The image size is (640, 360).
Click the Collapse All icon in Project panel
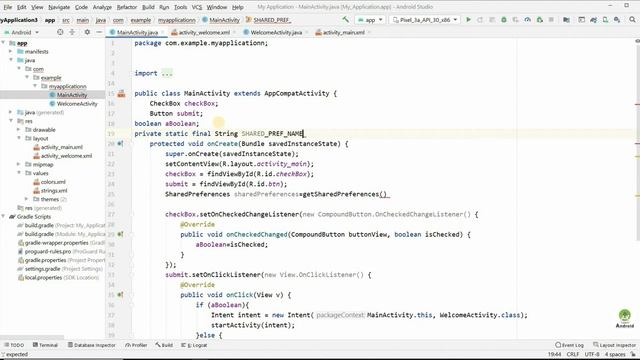click(x=72, y=32)
